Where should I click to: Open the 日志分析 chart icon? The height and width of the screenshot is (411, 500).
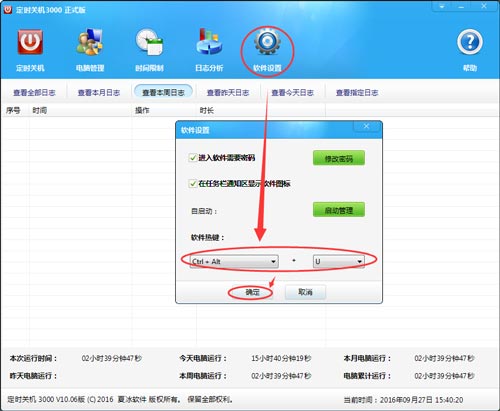tap(209, 42)
